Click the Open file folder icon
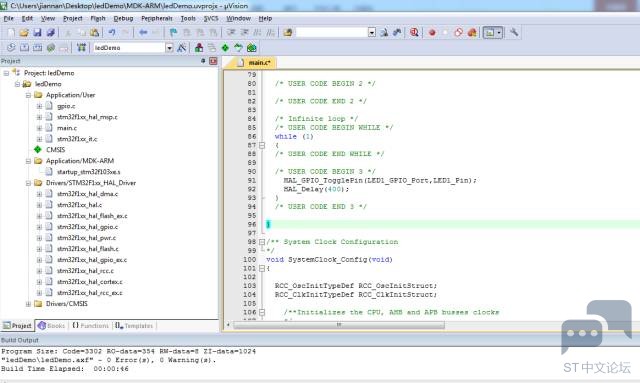The width and height of the screenshot is (640, 383). click(x=24, y=33)
